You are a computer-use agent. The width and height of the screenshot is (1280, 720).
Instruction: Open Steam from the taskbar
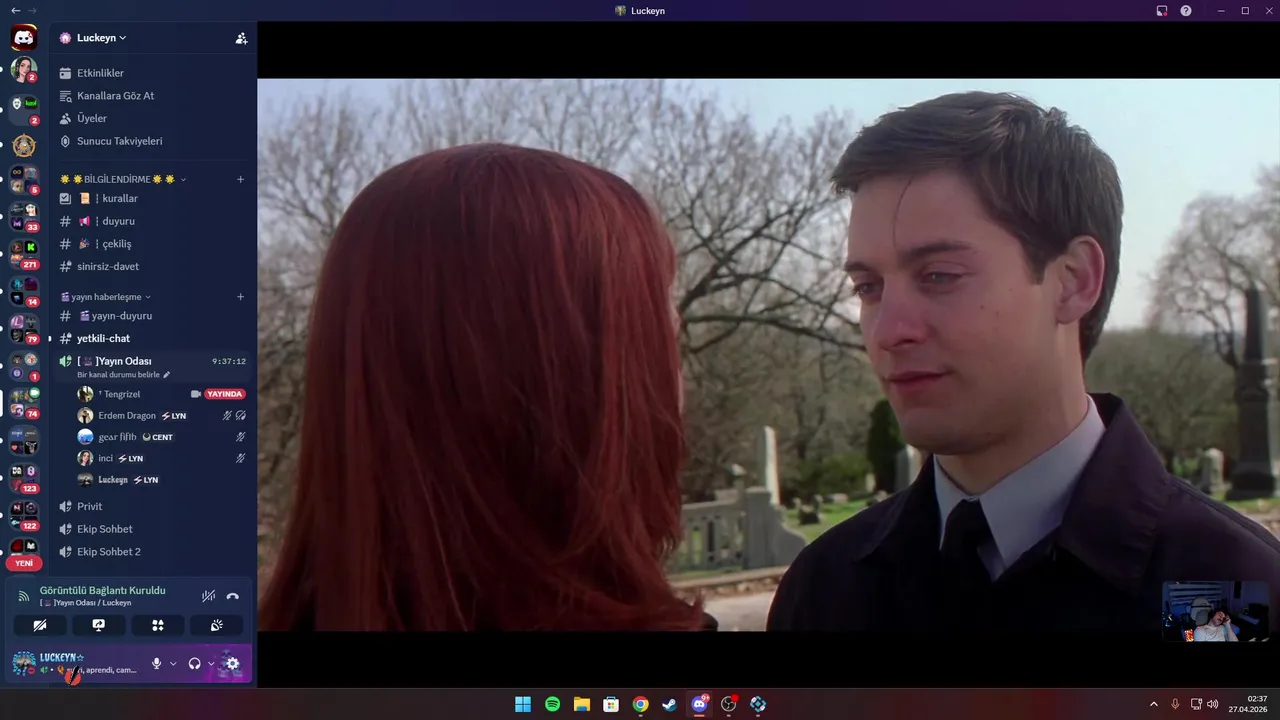669,704
